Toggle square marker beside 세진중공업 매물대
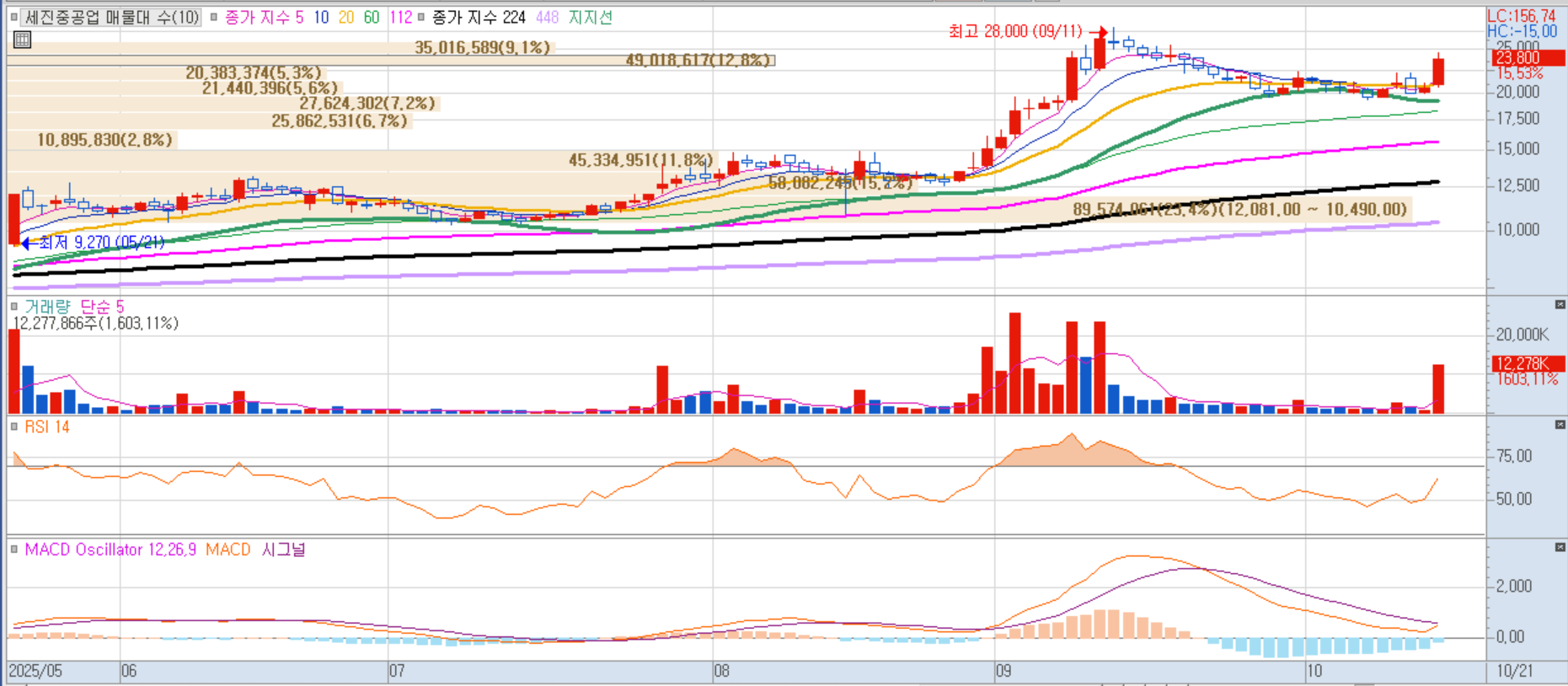The height and width of the screenshot is (686, 1568). coord(13,17)
